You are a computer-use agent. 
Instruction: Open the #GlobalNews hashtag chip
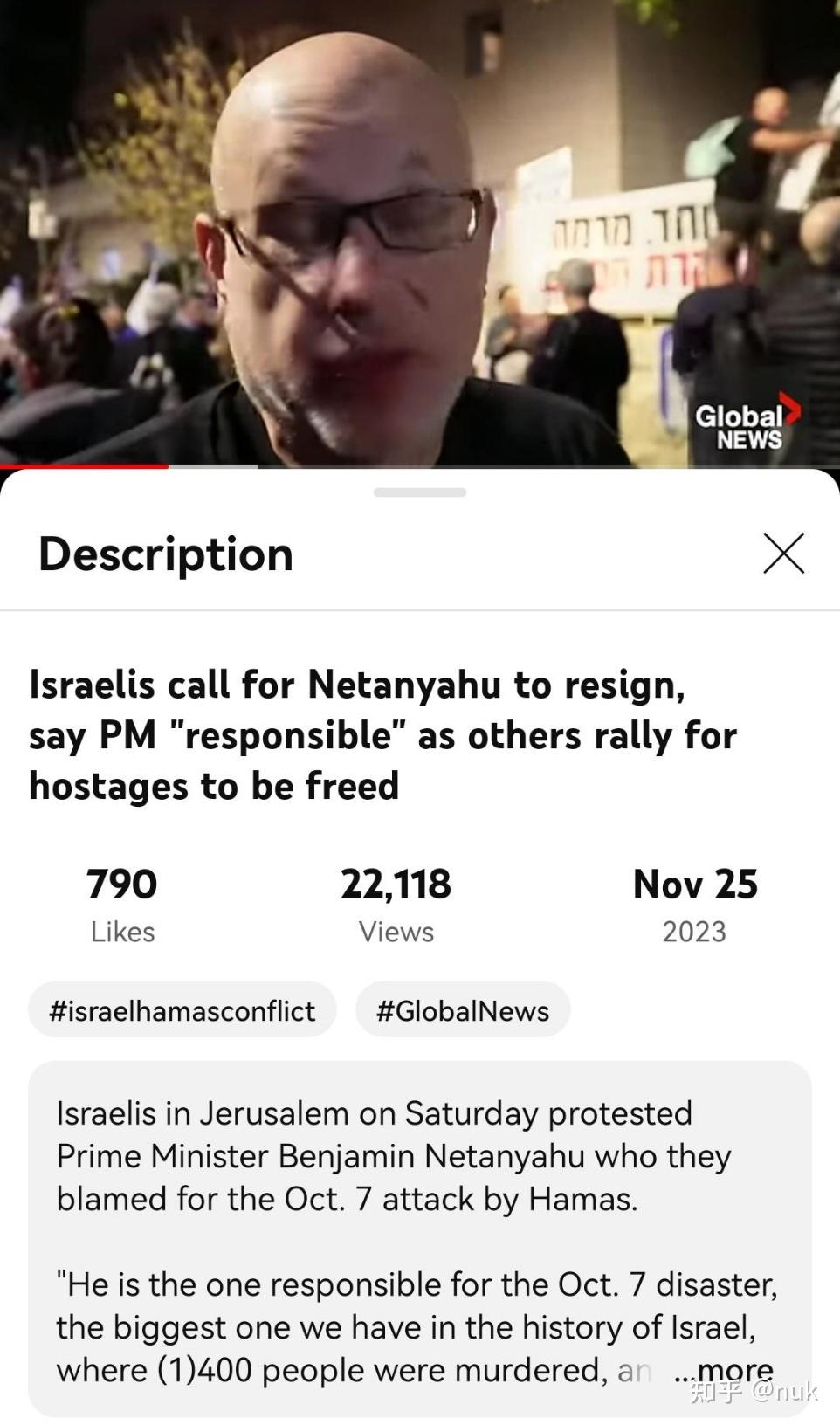point(463,1010)
